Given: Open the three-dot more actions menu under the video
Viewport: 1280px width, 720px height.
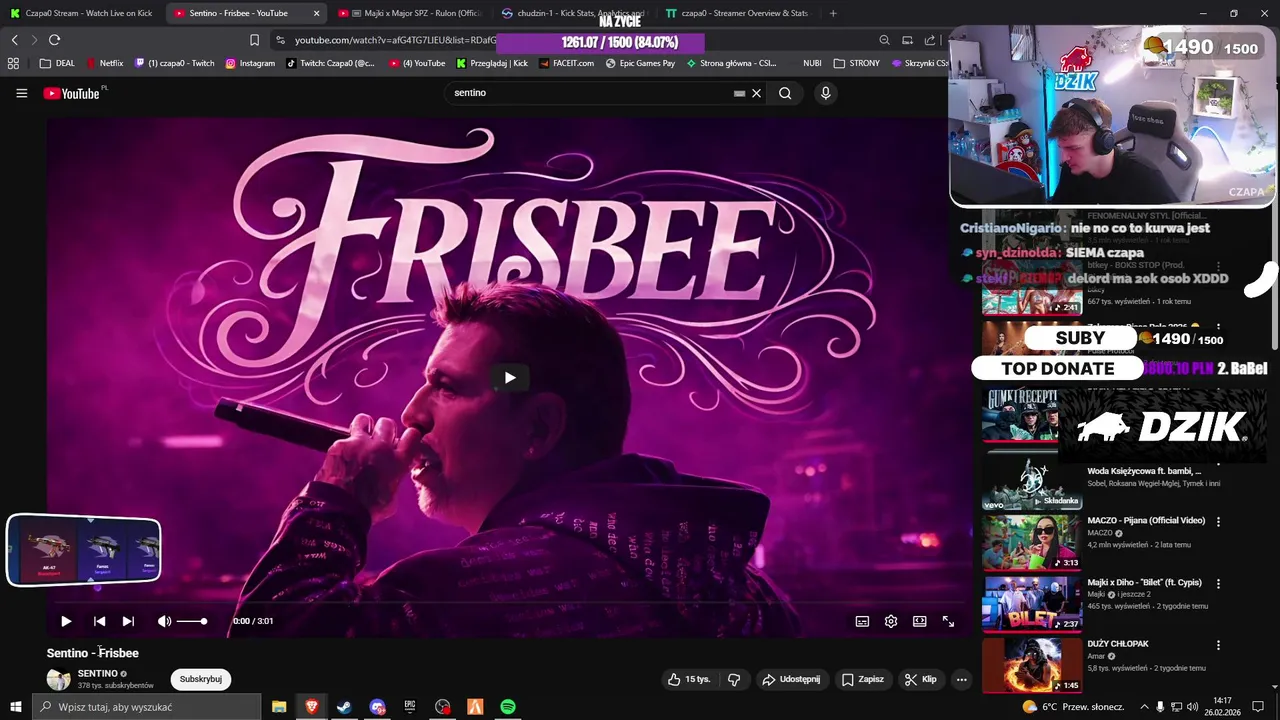Looking at the screenshot, I should tap(962, 679).
